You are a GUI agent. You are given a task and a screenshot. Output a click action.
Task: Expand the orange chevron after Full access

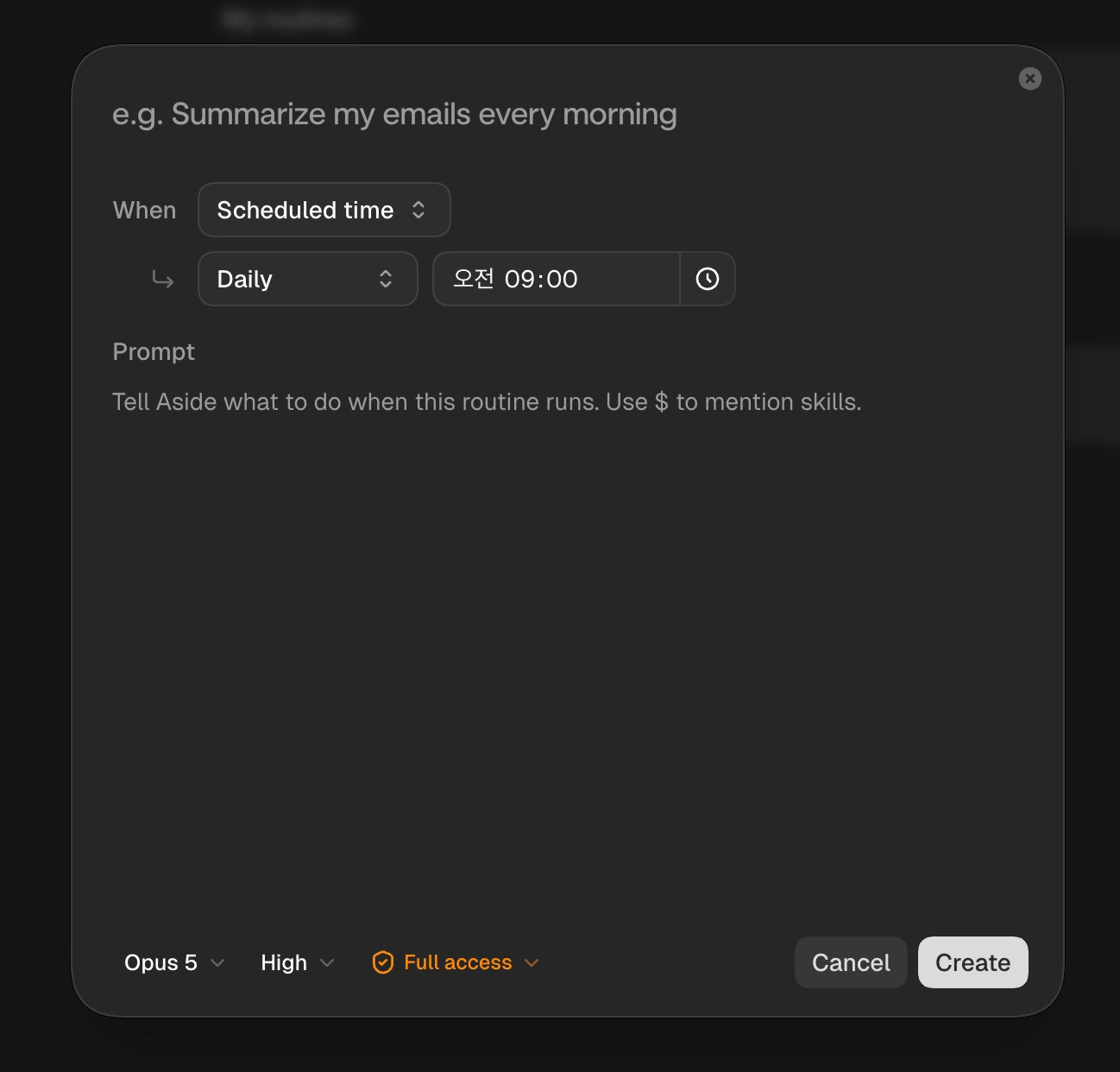click(532, 962)
